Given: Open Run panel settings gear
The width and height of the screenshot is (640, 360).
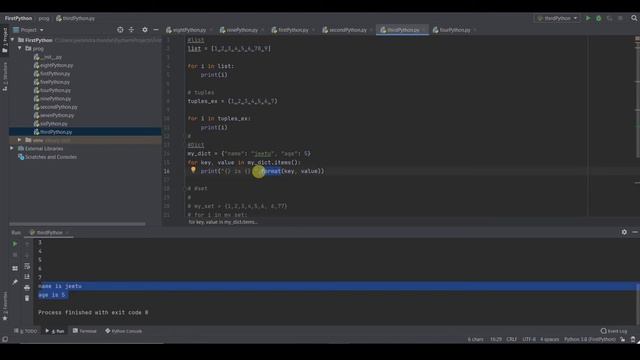Looking at the screenshot, I should pyautogui.click(x=624, y=232).
